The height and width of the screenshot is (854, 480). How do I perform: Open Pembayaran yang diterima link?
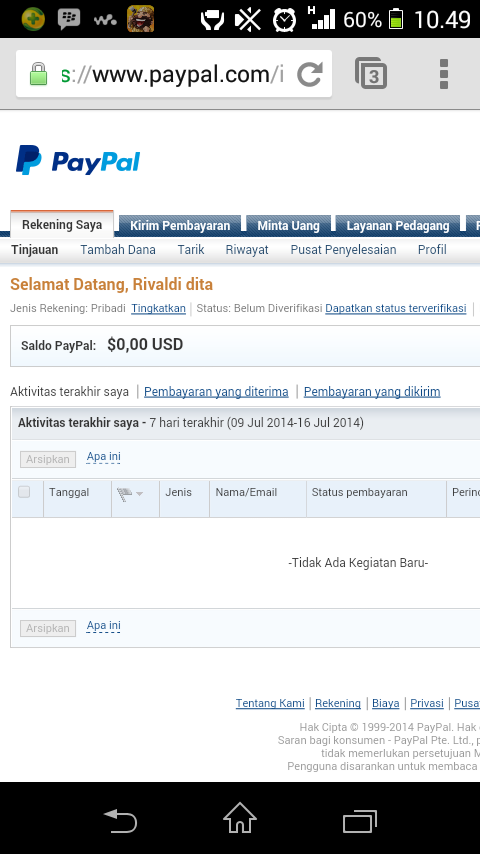tap(216, 392)
